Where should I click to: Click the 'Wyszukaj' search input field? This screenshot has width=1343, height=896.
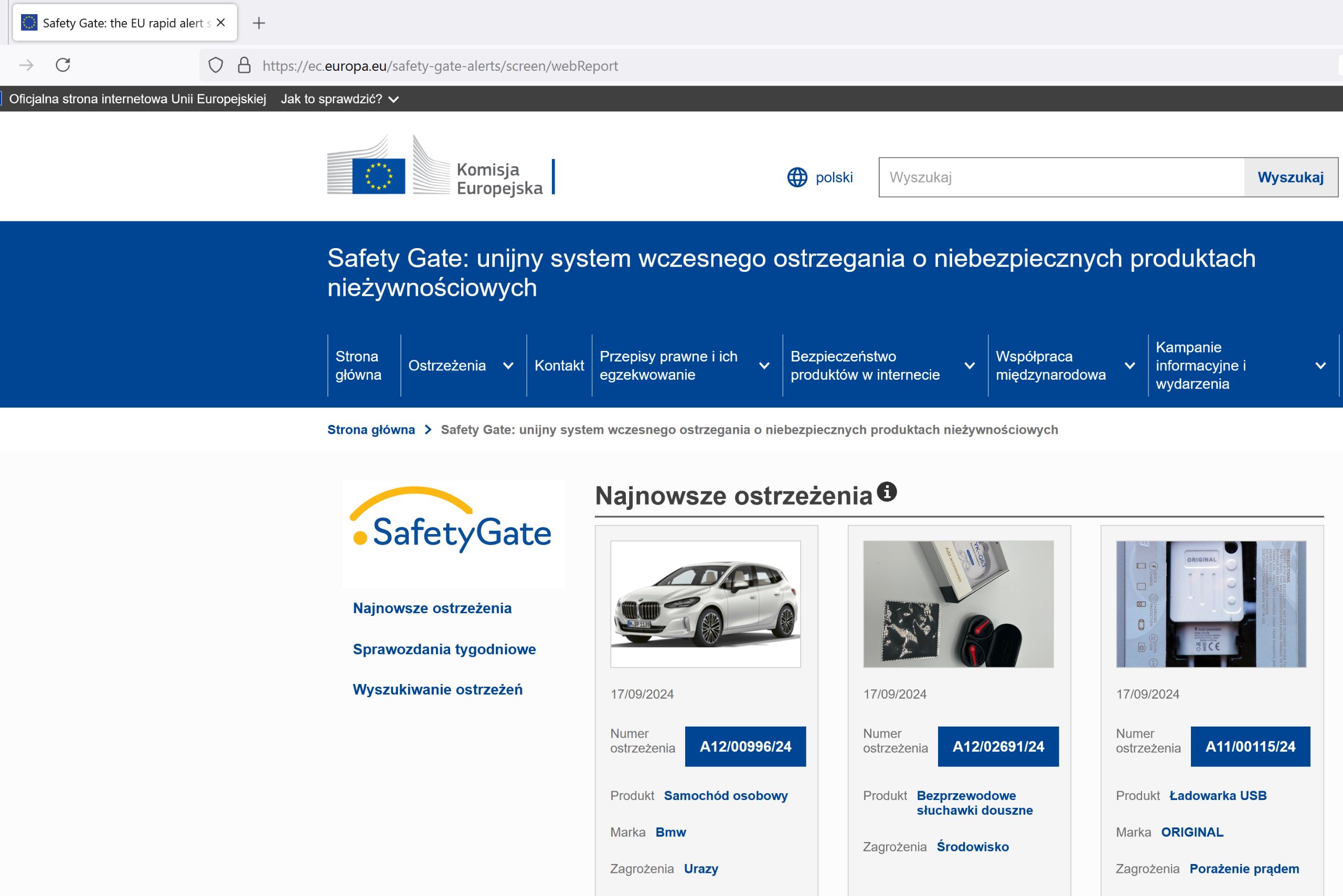(1062, 177)
